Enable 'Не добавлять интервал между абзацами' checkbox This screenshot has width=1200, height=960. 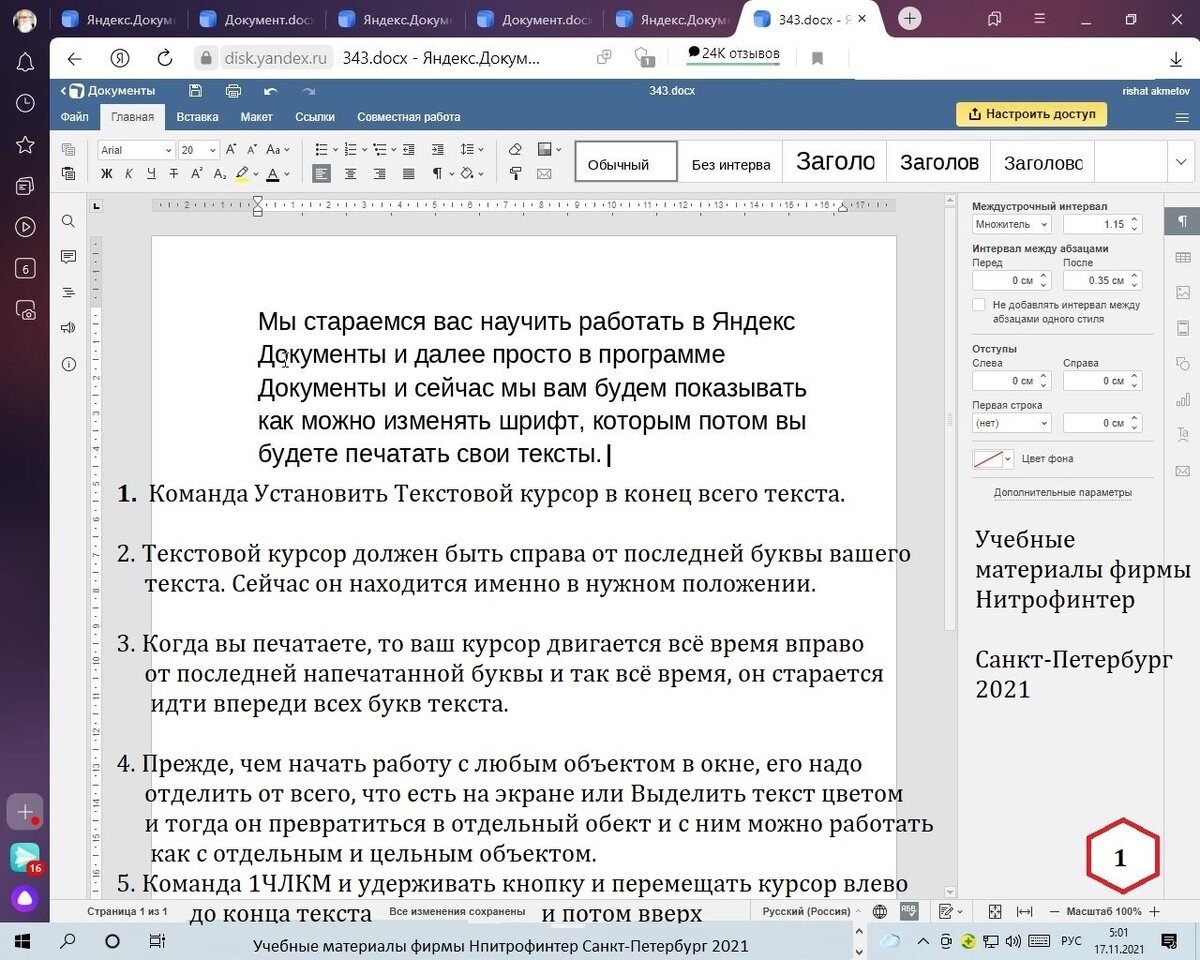pos(978,305)
